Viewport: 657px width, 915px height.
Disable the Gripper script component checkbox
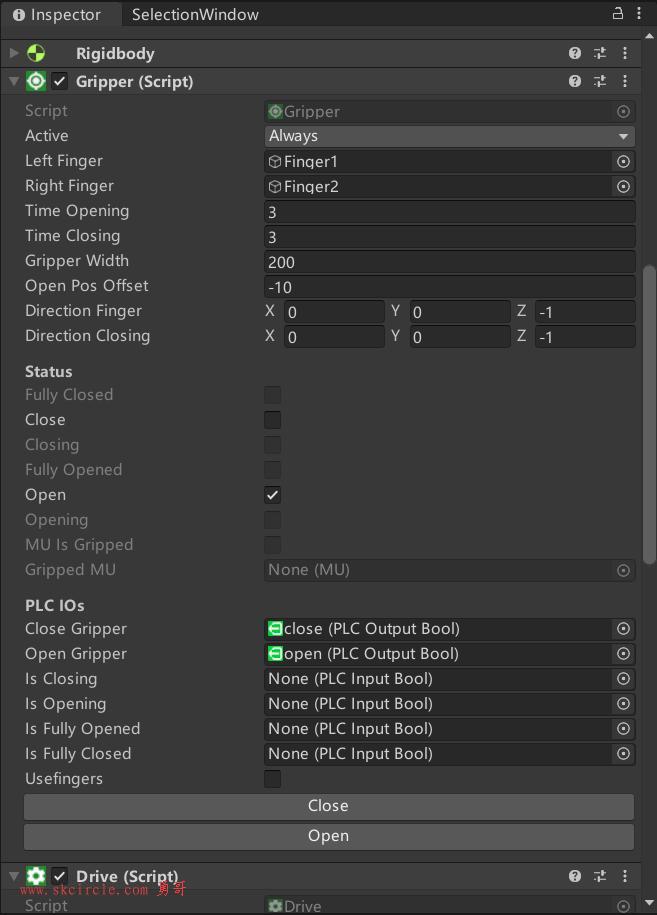pyautogui.click(x=60, y=81)
